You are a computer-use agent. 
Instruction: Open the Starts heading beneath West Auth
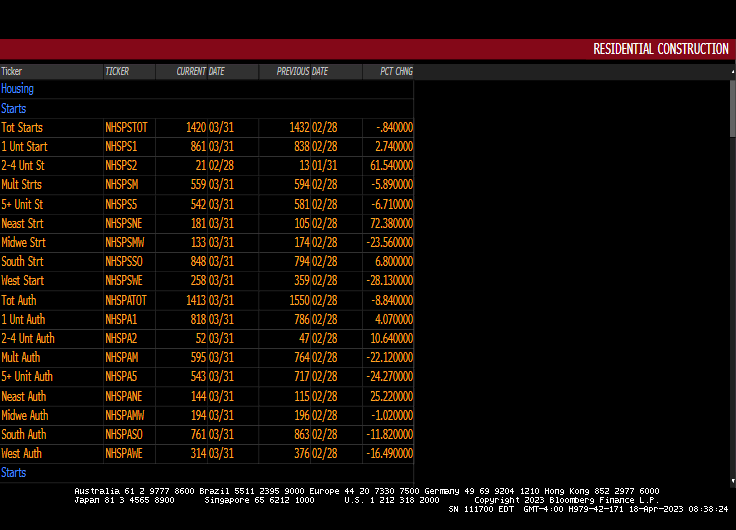tap(14, 472)
